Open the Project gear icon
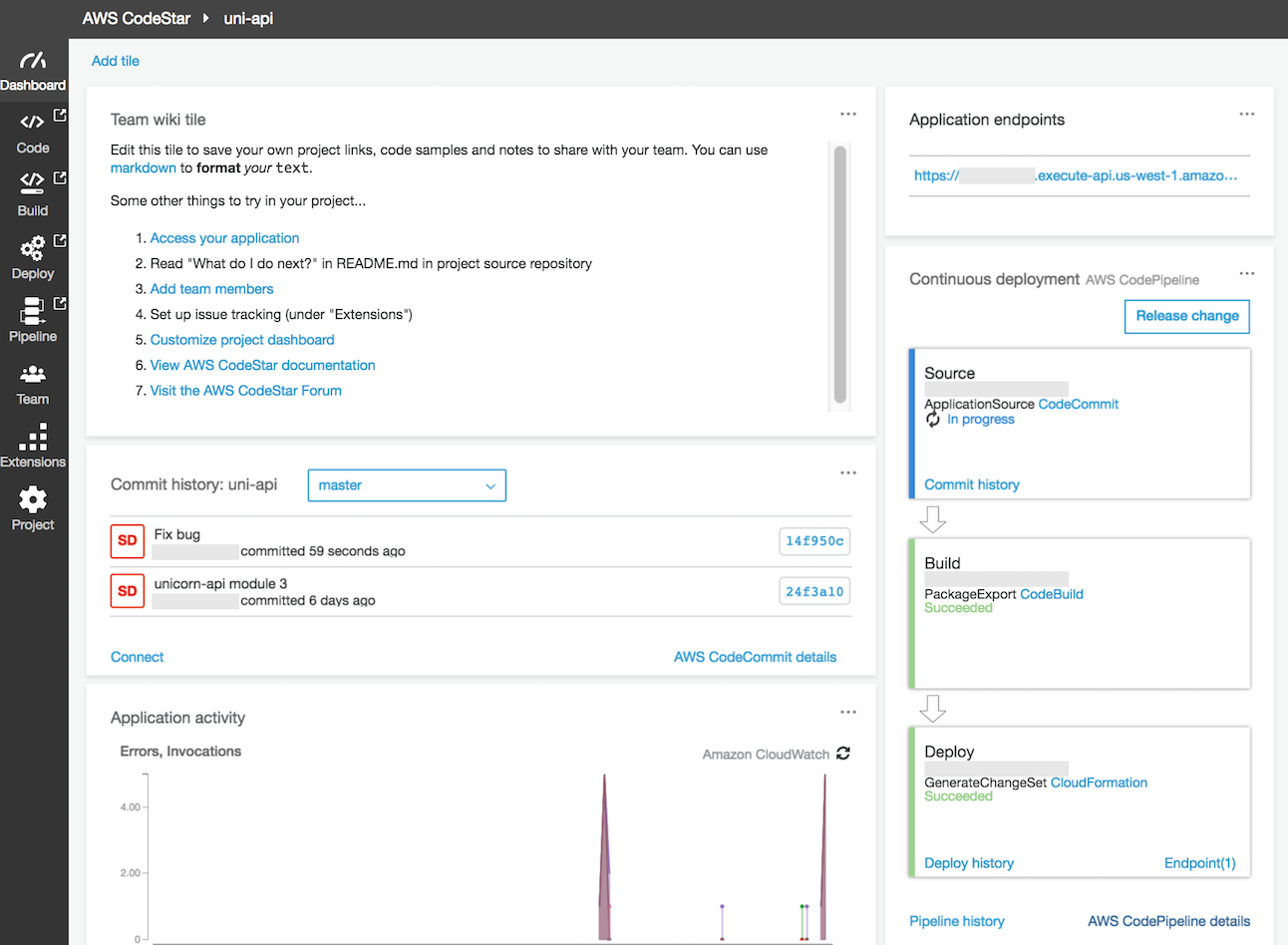 point(33,499)
